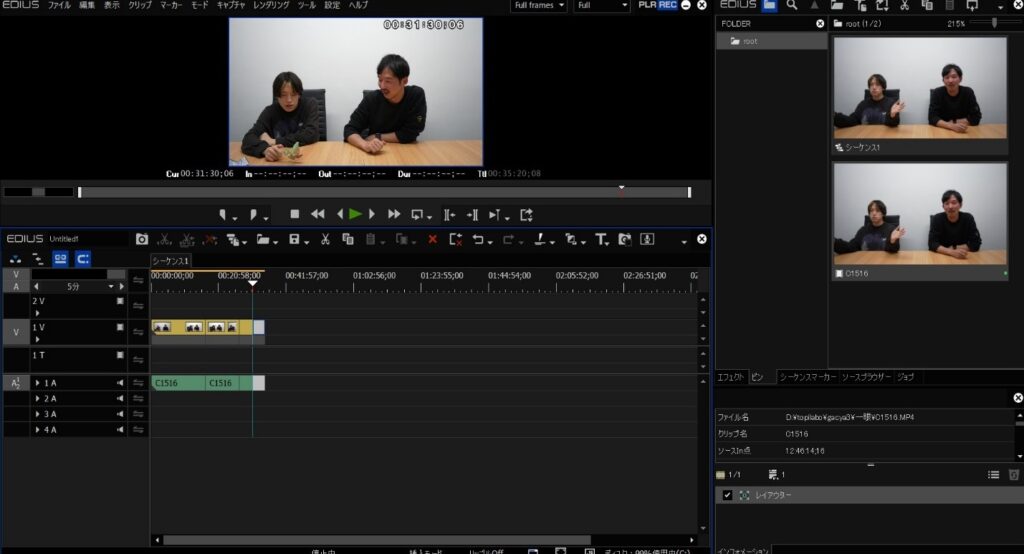Toggle the 2 V video track lock box
The width and height of the screenshot is (1024, 554).
(x=120, y=300)
